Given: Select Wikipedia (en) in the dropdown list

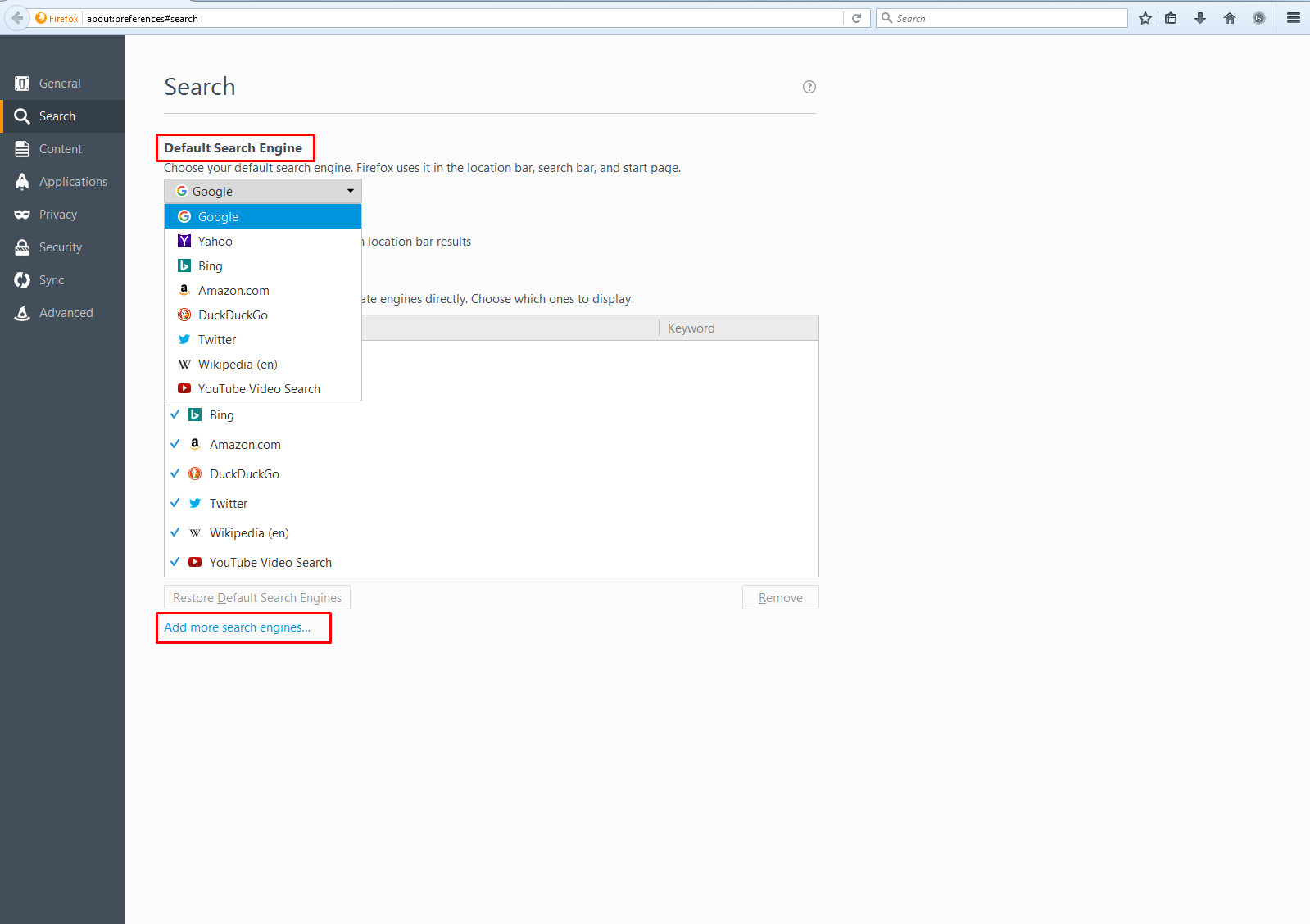Looking at the screenshot, I should 263,364.
